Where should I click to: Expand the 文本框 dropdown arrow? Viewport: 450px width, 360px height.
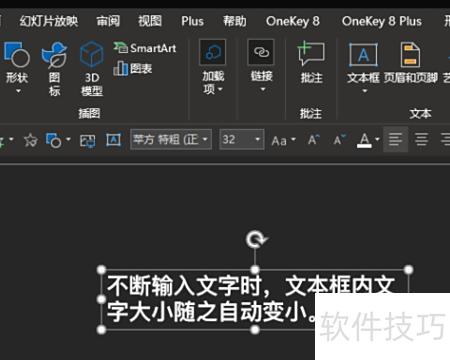click(365, 91)
